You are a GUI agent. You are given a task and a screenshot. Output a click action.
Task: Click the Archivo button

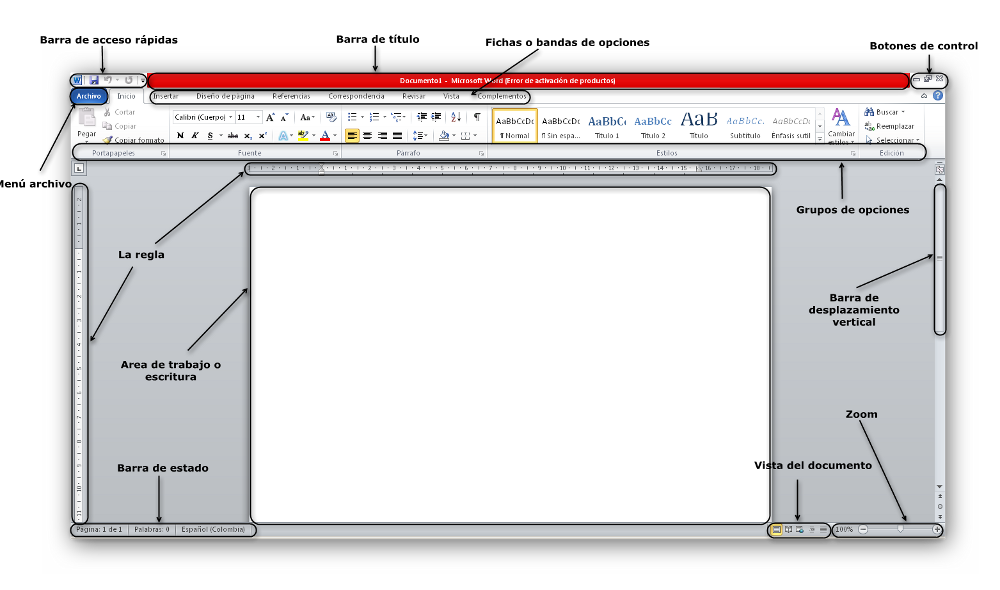point(88,96)
